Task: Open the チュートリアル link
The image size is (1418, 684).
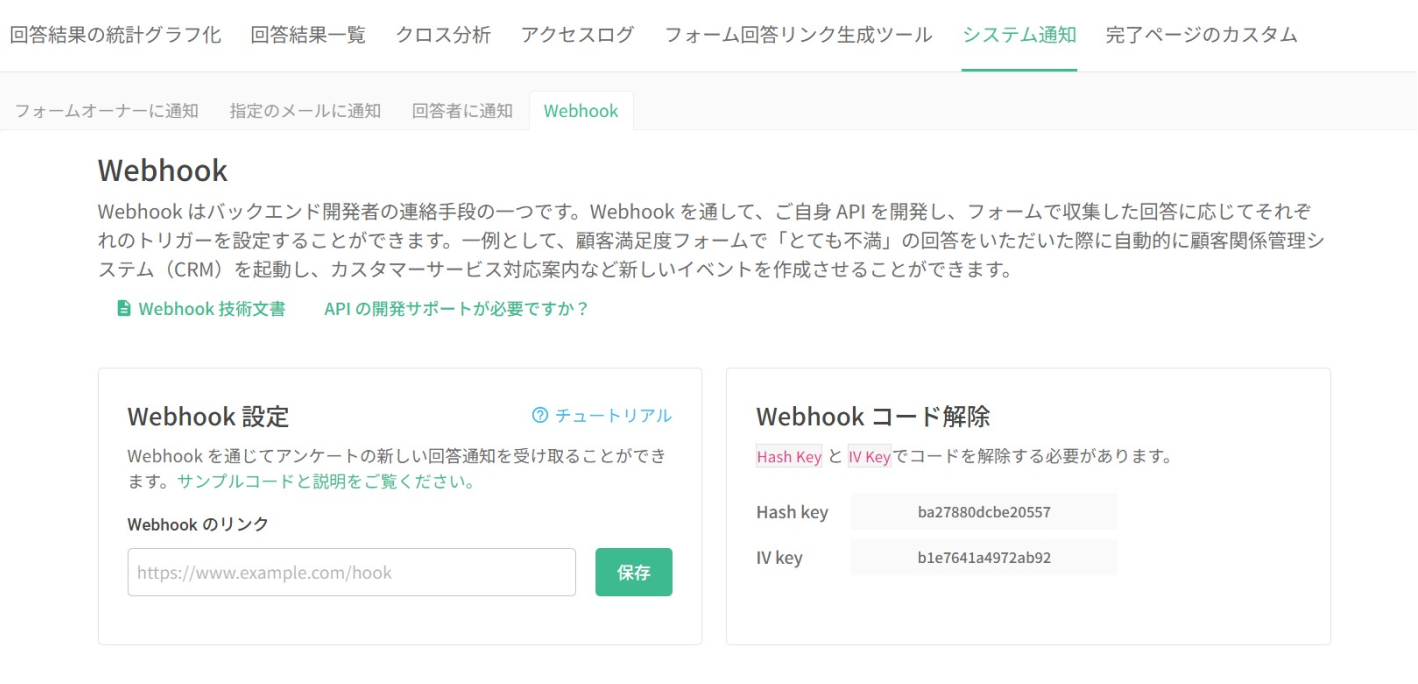Action: (x=613, y=415)
